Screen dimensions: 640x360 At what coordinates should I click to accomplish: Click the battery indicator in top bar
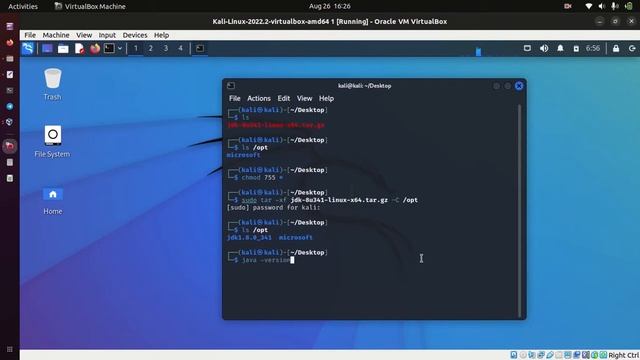[629, 6]
